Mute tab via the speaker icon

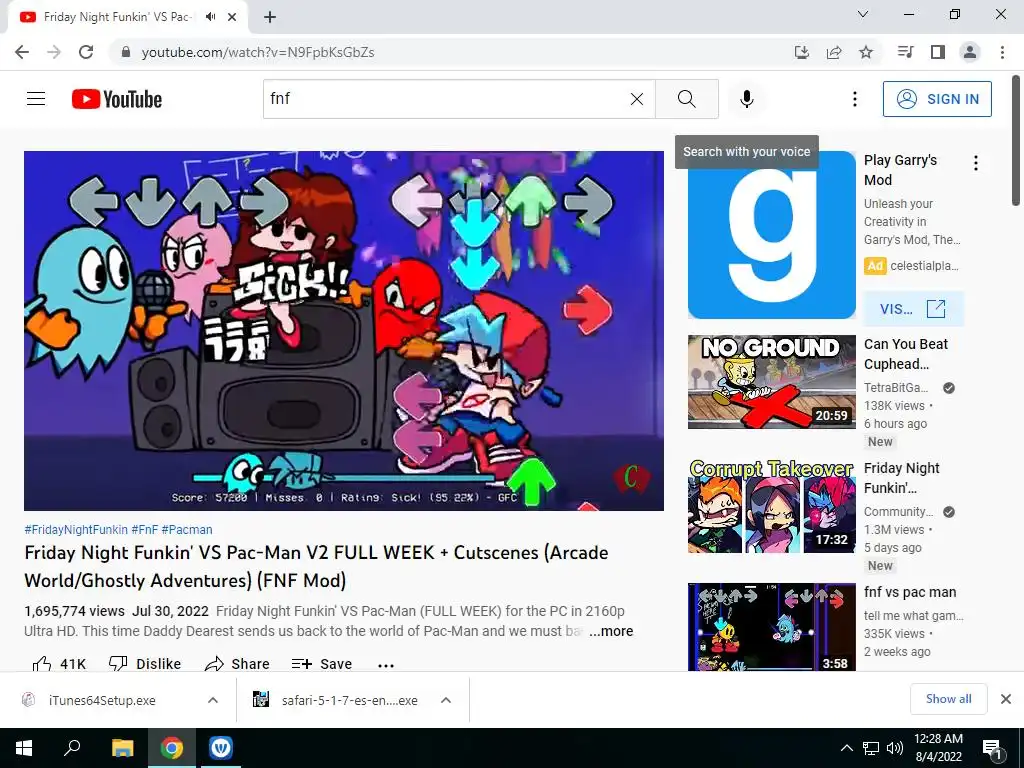click(210, 17)
